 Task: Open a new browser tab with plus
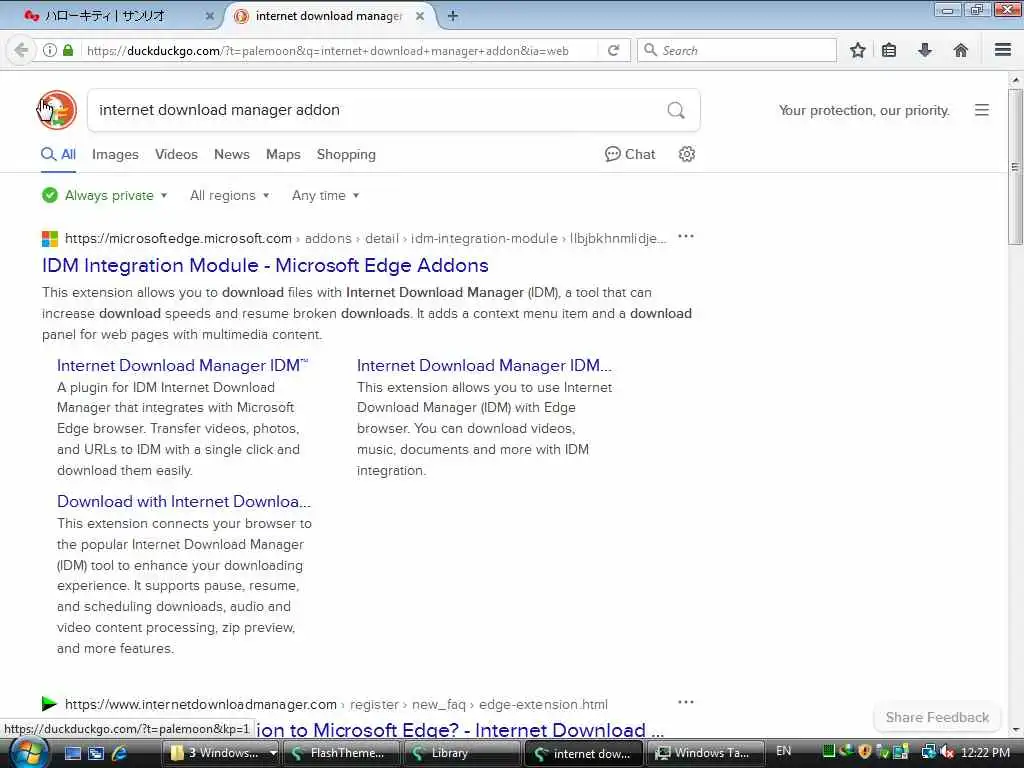(x=453, y=16)
